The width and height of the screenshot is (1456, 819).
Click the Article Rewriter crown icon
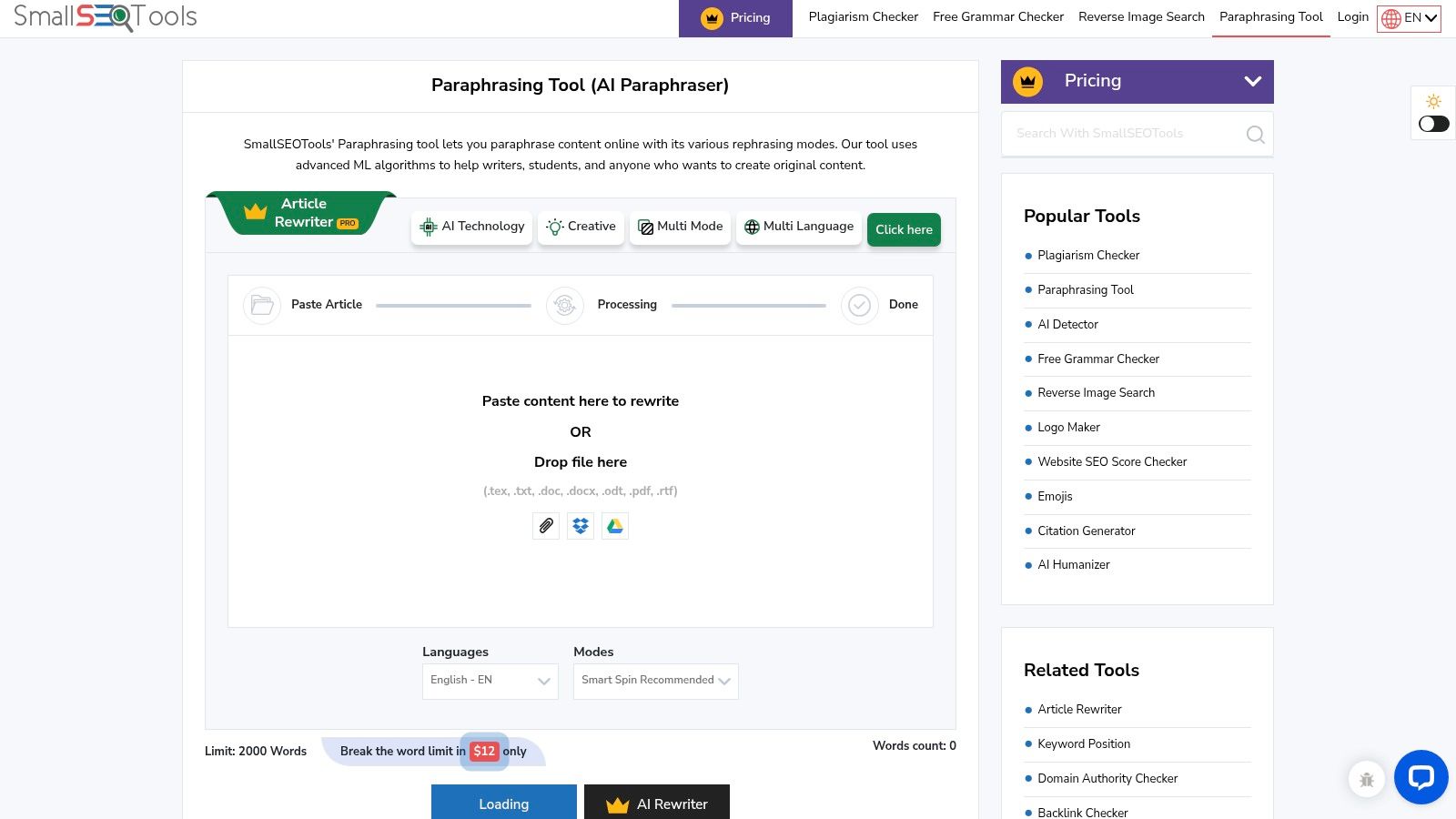point(256,212)
